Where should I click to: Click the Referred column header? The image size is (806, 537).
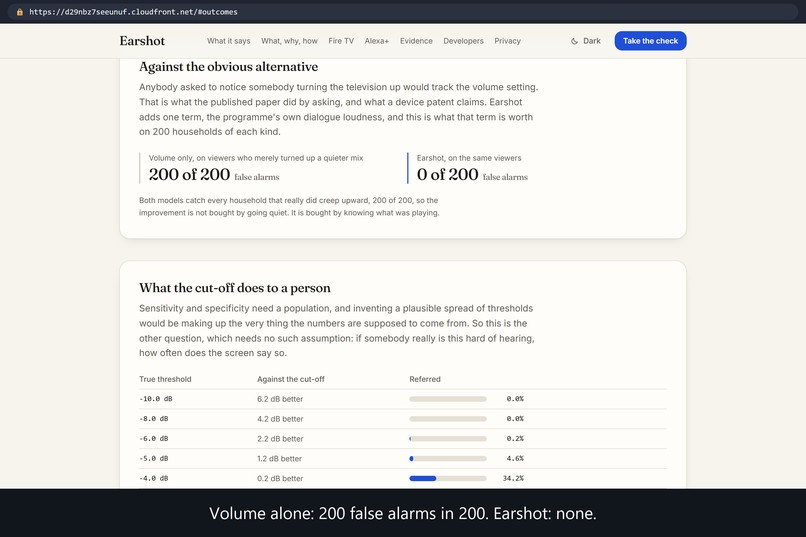click(x=425, y=379)
